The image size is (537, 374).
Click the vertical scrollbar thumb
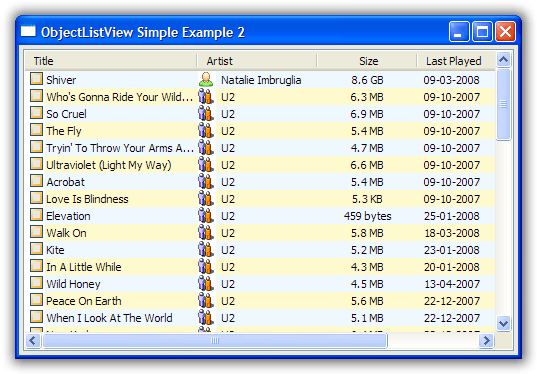pyautogui.click(x=503, y=104)
